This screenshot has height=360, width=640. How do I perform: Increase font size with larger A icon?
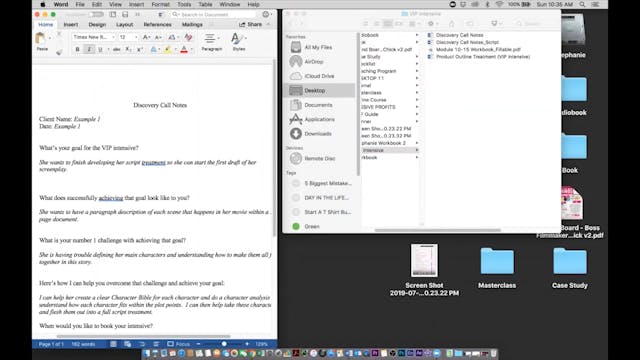146,37
